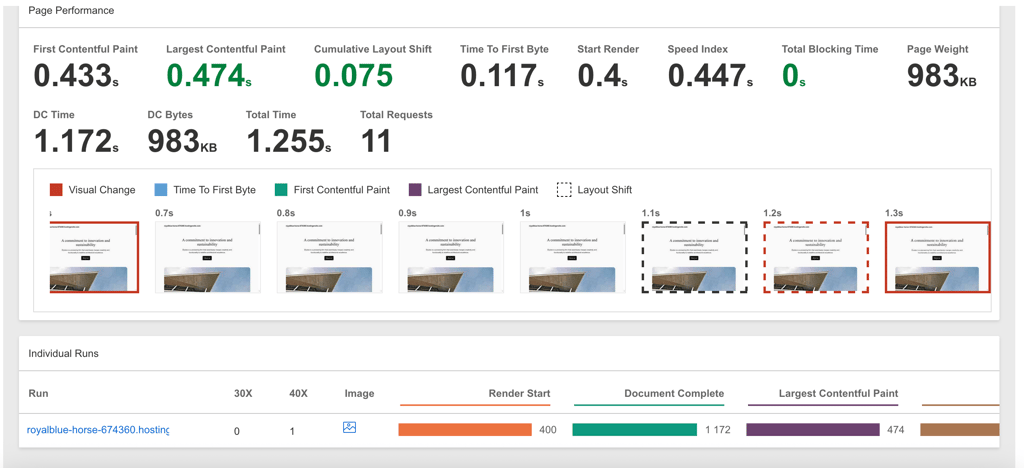Select the 0.8s filmstrip thumbnail
The height and width of the screenshot is (468, 1024).
(330, 257)
